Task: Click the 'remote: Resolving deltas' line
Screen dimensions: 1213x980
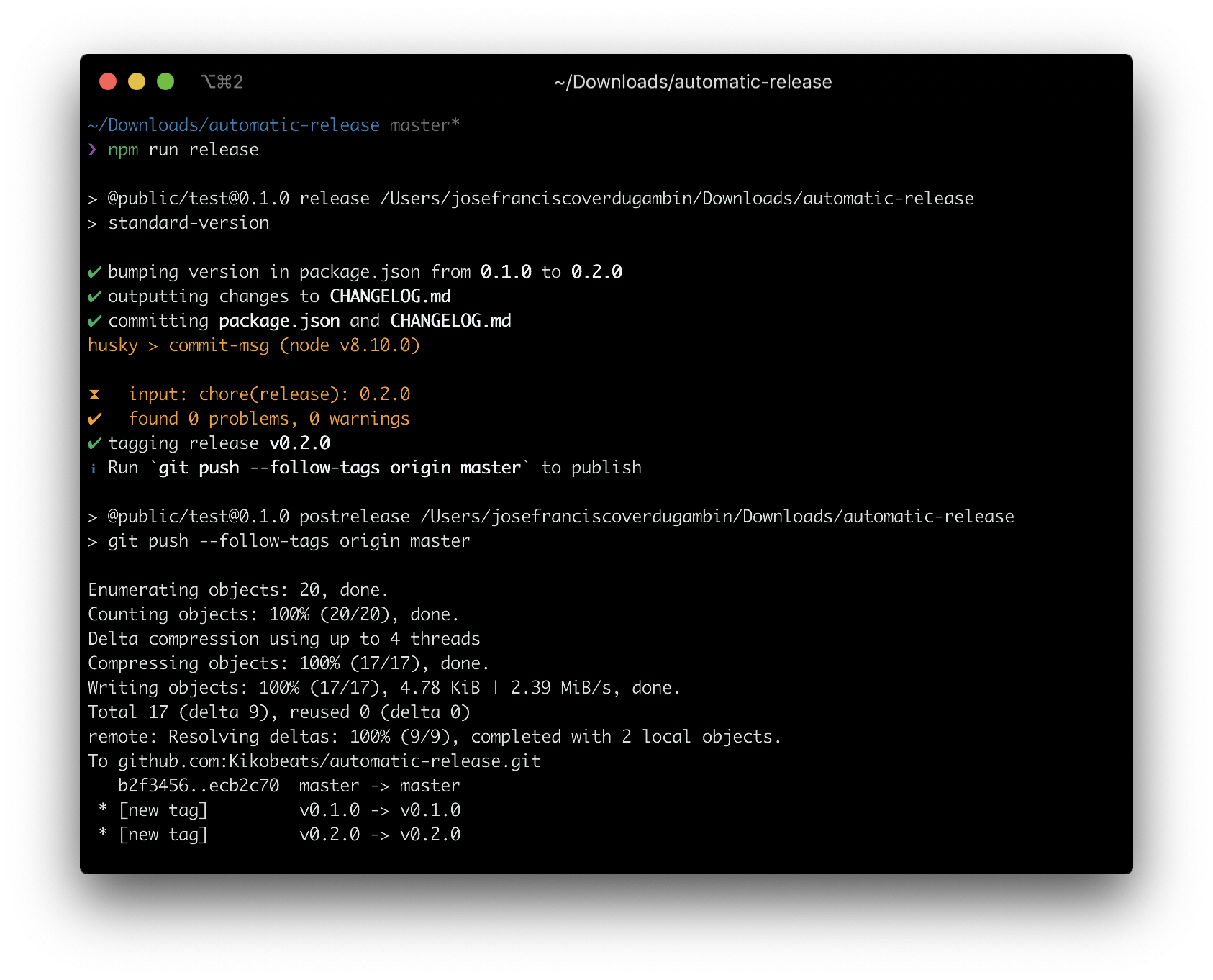Action: (x=435, y=737)
